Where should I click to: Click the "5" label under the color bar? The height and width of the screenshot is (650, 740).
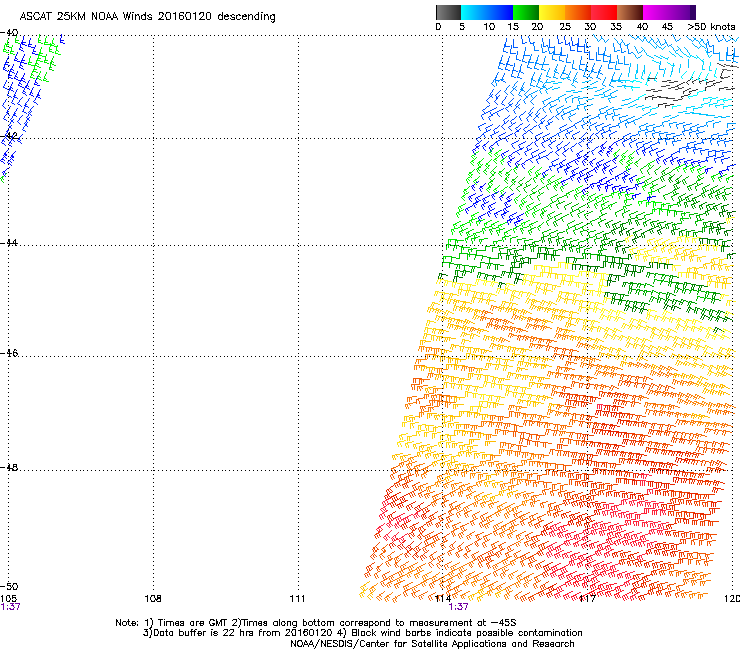click(462, 27)
